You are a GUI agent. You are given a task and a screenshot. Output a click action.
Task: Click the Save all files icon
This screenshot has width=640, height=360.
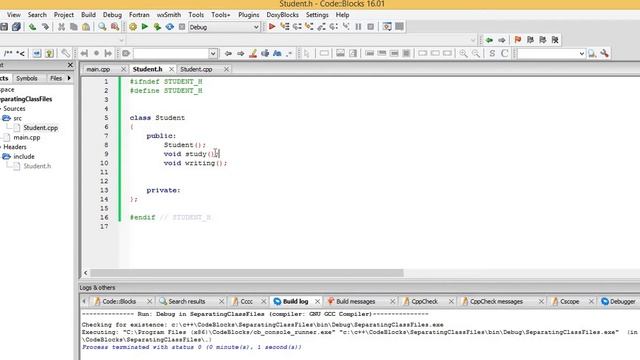16,27
